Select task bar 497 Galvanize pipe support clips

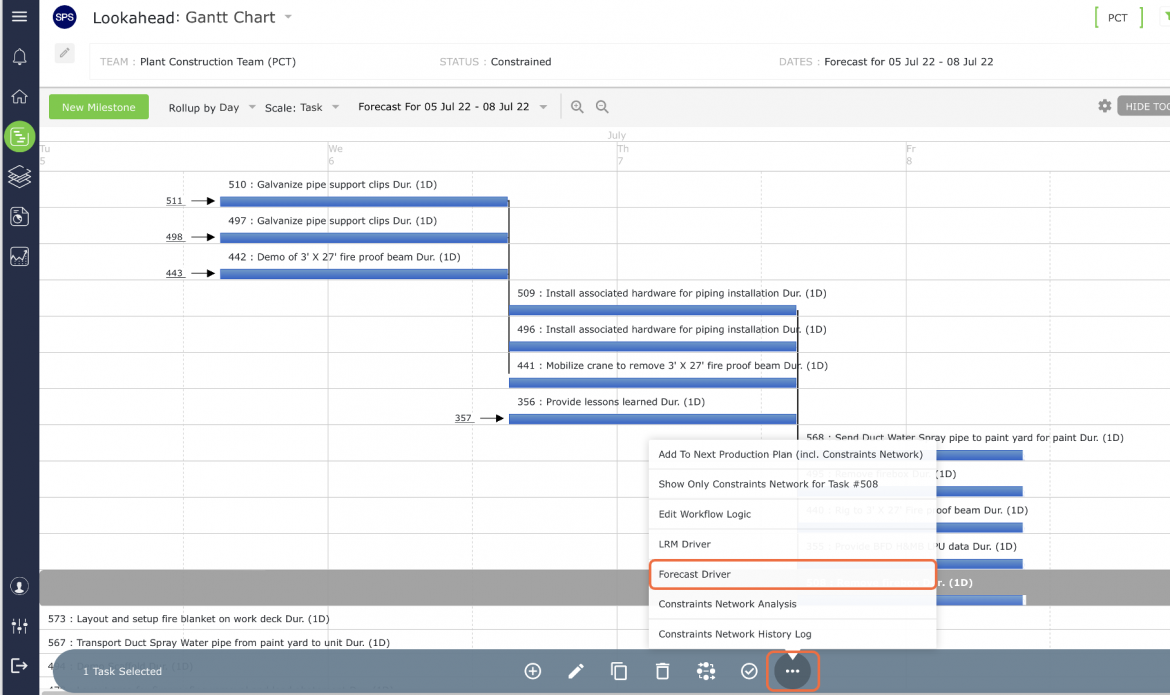point(364,237)
